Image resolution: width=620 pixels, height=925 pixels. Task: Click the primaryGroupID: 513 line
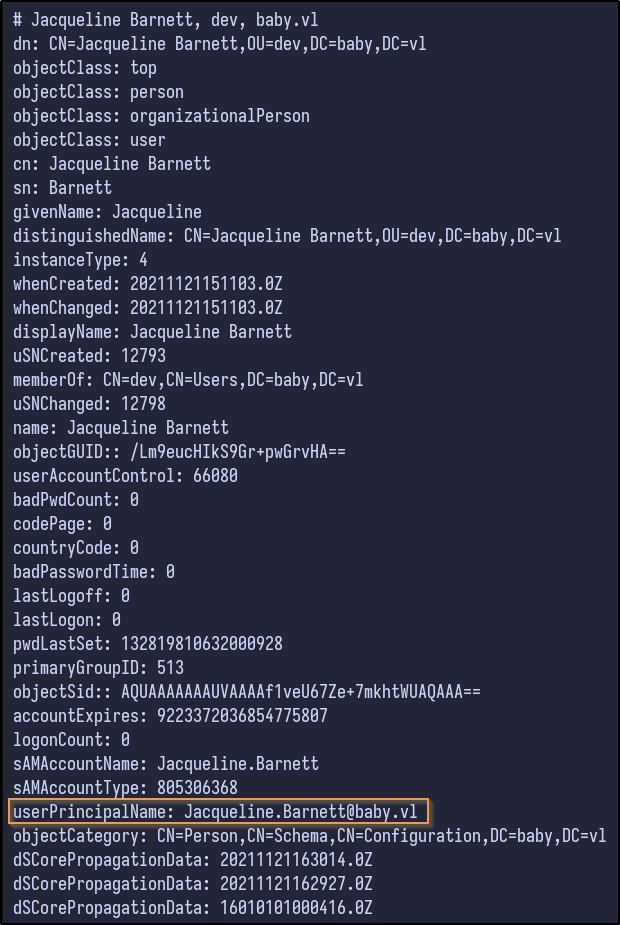coord(98,667)
